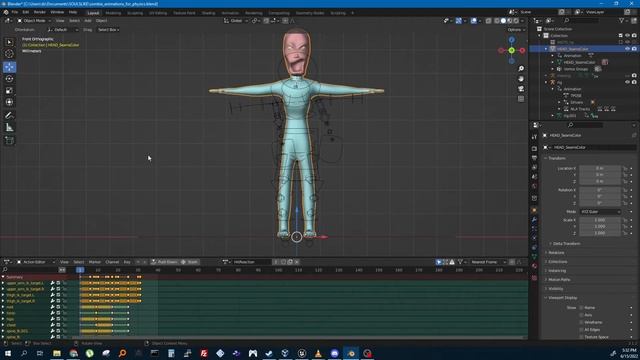Toggle All Edges checkbox in Viewport Display

pos(581,330)
